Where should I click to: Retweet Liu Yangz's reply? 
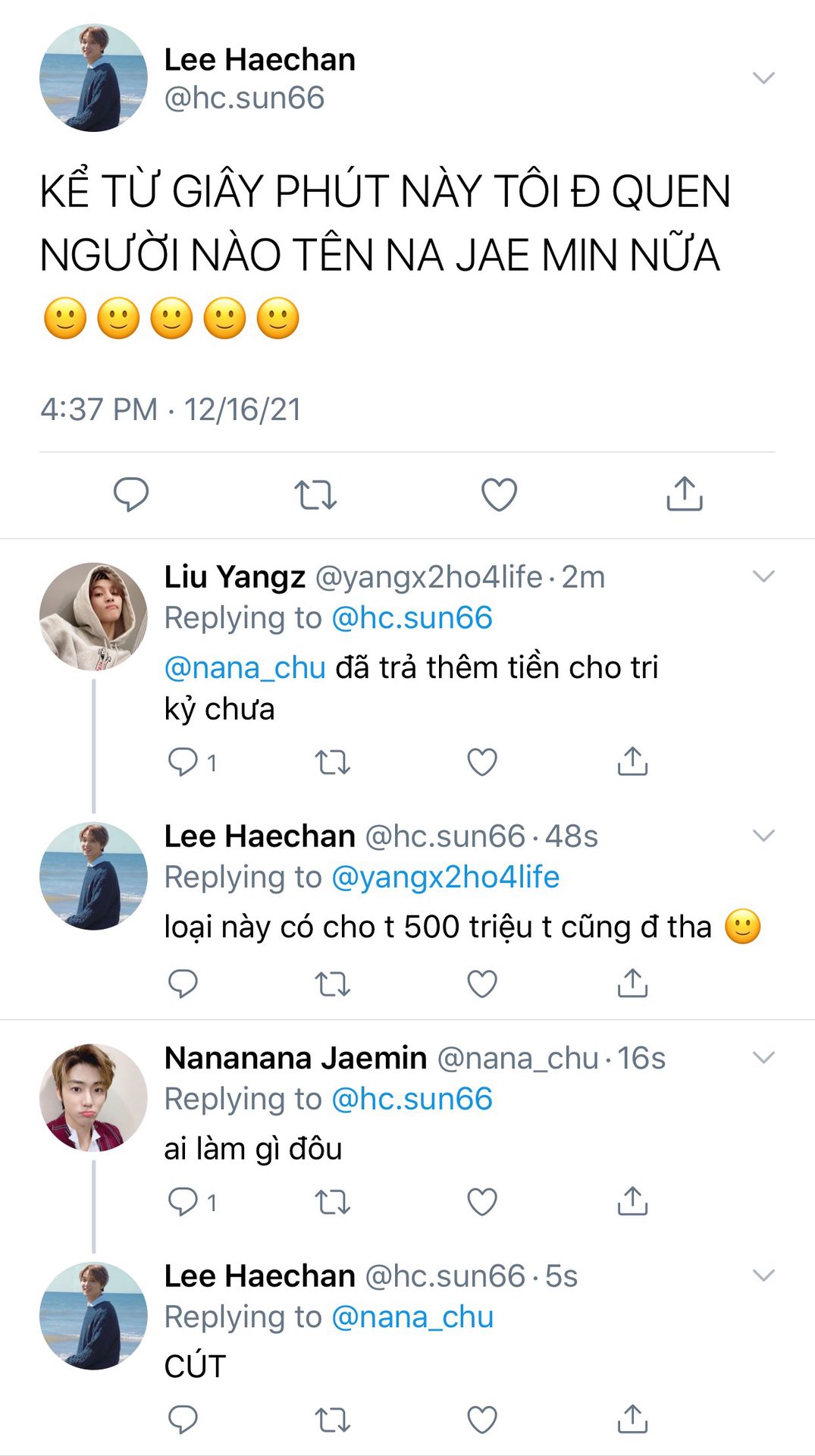pyautogui.click(x=332, y=761)
